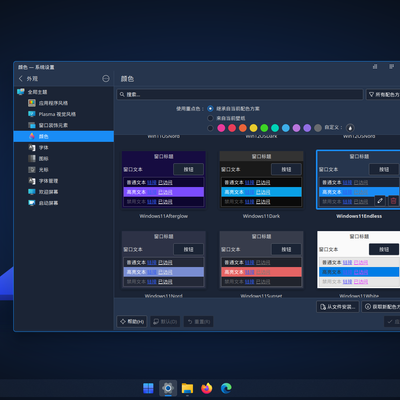Pick the yellow accent colour

point(254,128)
